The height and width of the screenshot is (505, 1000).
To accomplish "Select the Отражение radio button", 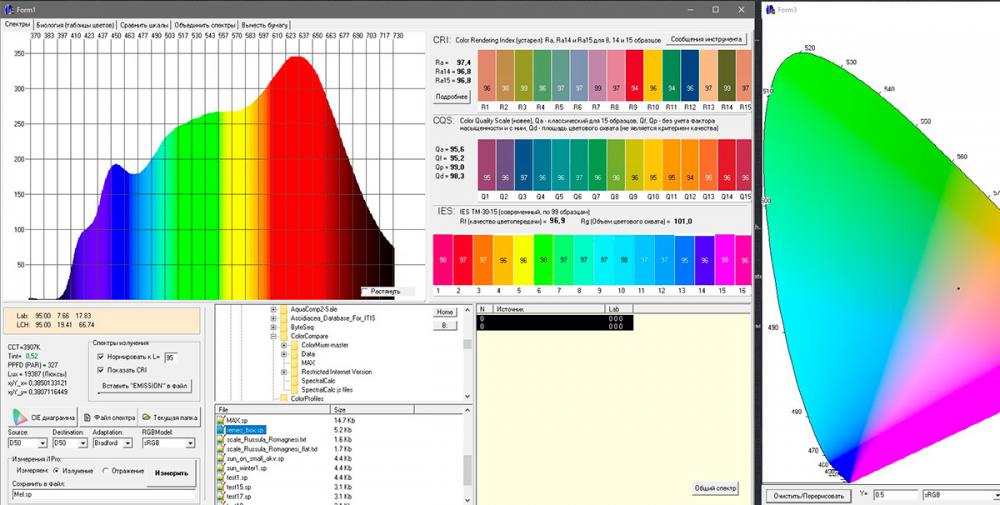I will tap(106, 471).
